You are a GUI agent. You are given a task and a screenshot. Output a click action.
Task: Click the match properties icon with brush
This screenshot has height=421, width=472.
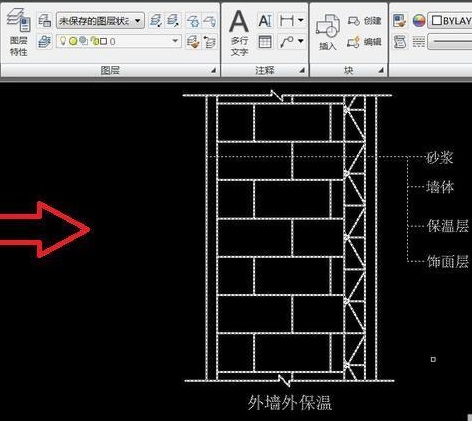(x=400, y=21)
